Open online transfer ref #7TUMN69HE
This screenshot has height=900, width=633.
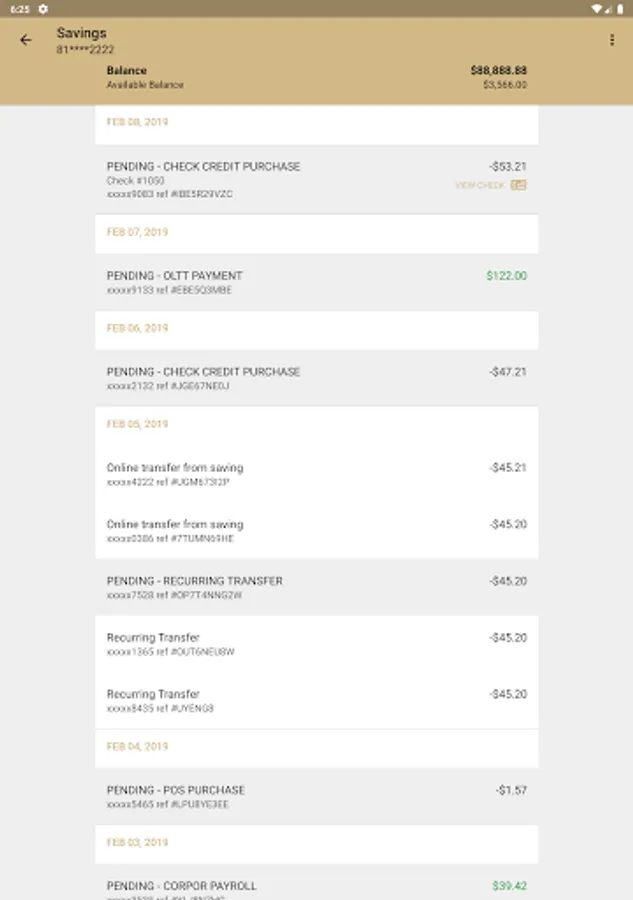[x=316, y=531]
